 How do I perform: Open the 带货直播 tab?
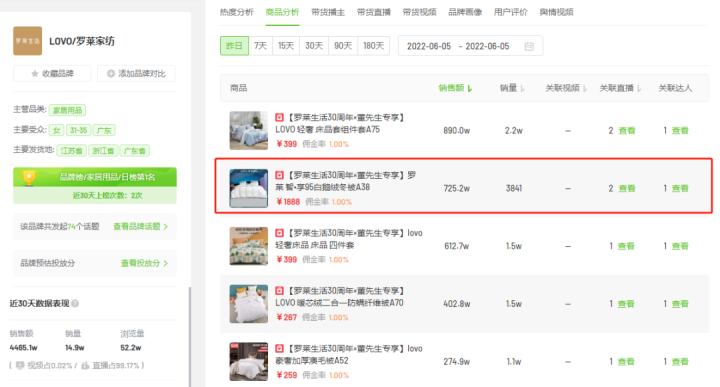pyautogui.click(x=373, y=12)
